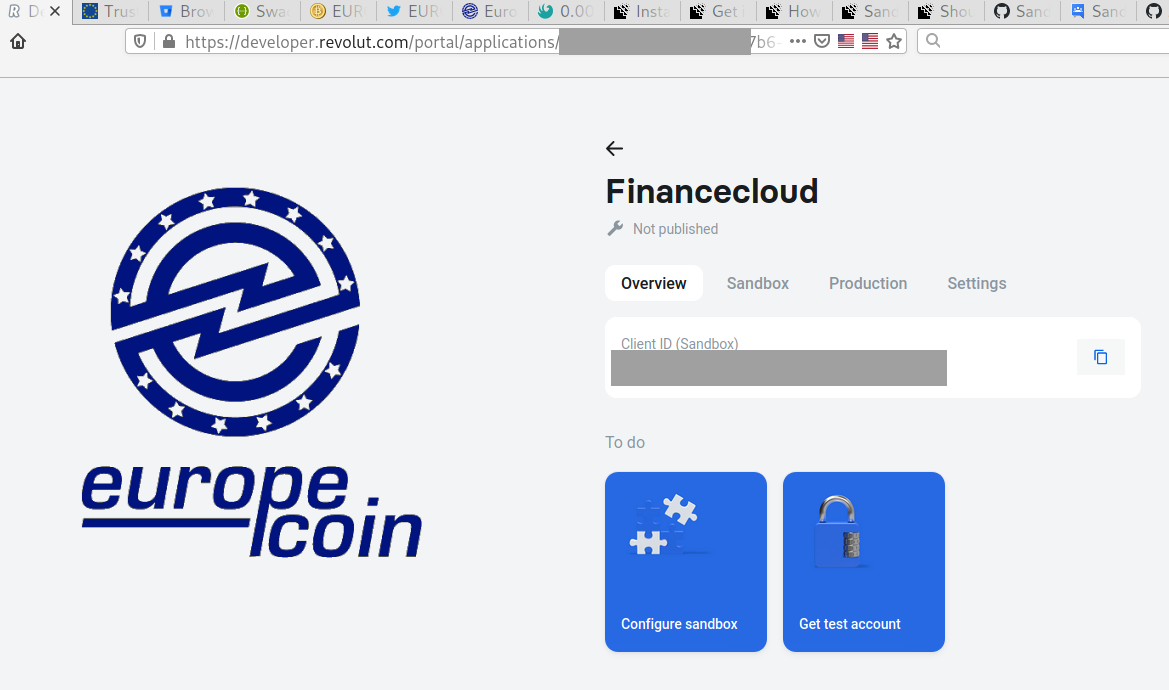Switch to the Twitter EUR browser tab
The height and width of the screenshot is (690, 1169).
pyautogui.click(x=413, y=11)
